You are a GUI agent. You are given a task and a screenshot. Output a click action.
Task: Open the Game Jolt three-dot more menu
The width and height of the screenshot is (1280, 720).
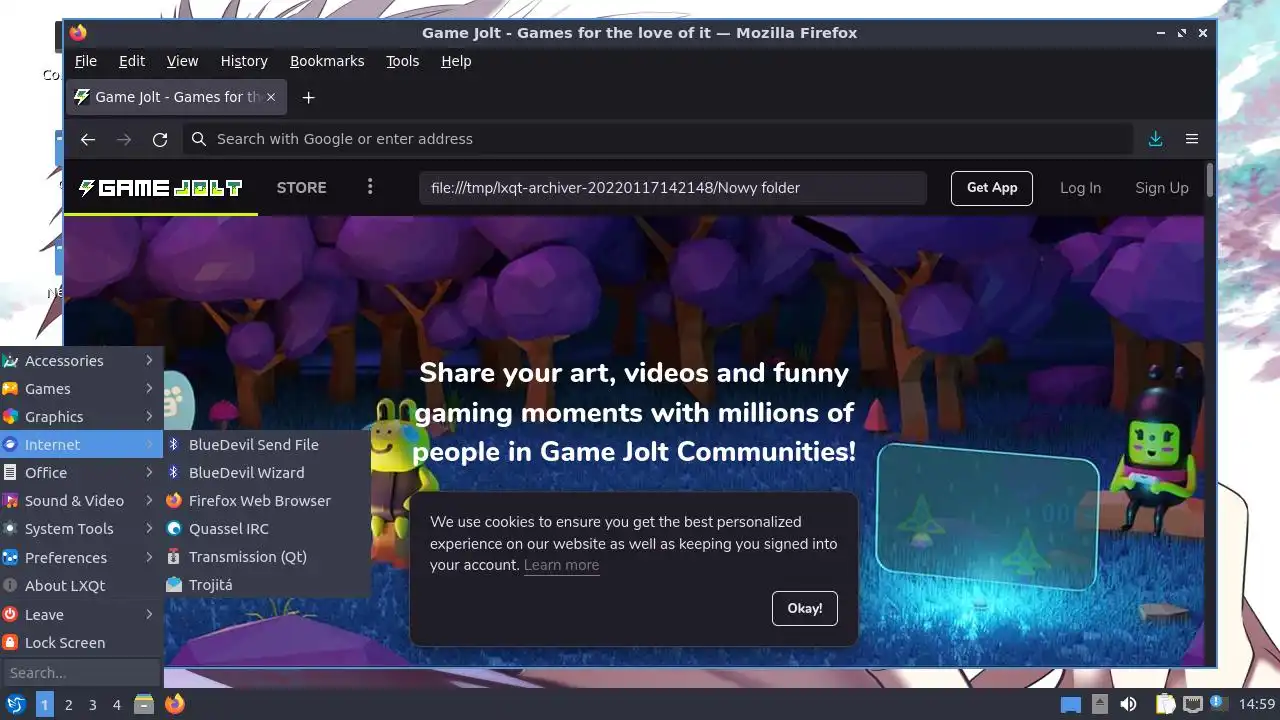tap(370, 187)
